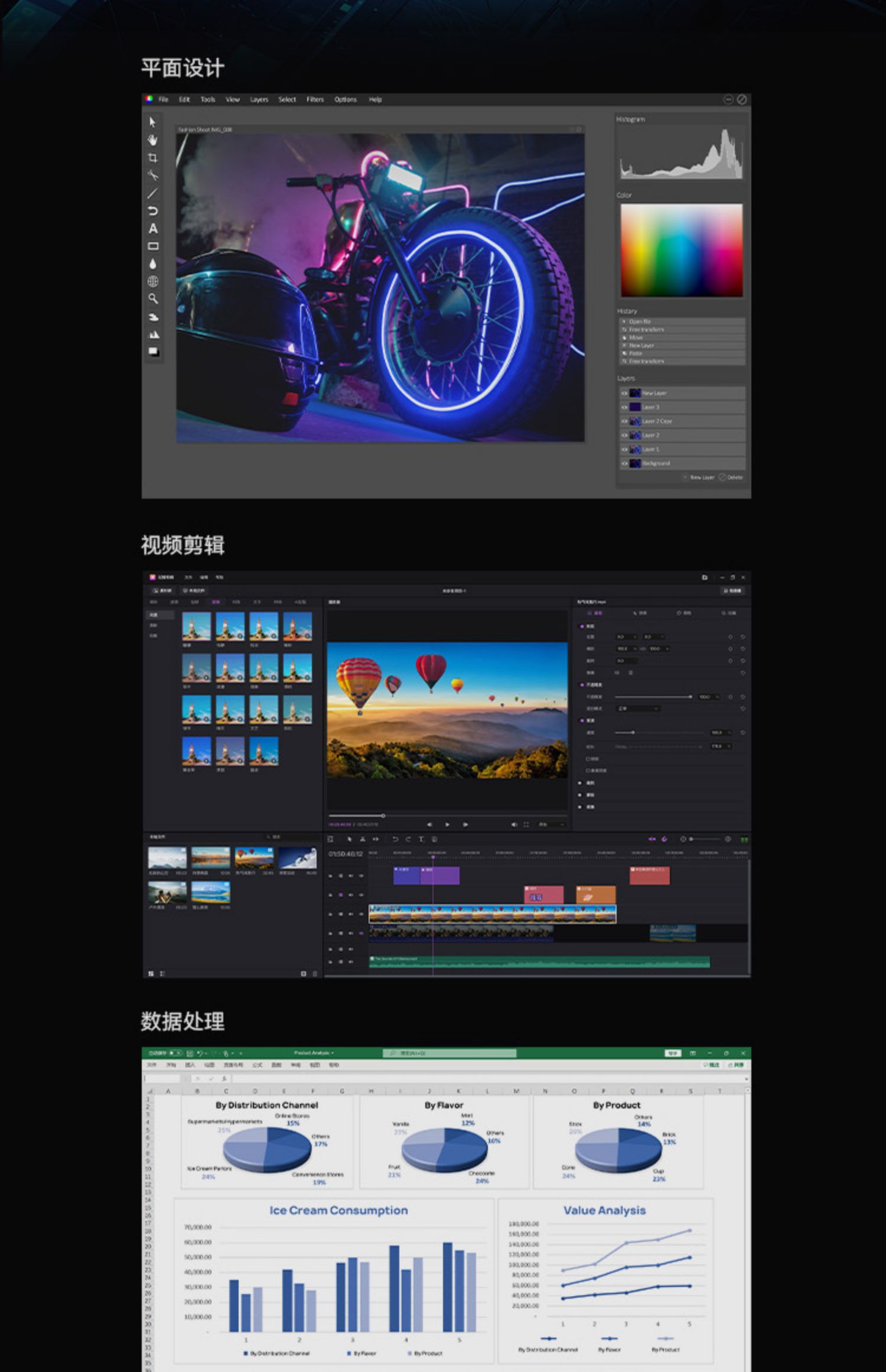Pick the Hand pan tool
886x1372 pixels.
[x=152, y=140]
